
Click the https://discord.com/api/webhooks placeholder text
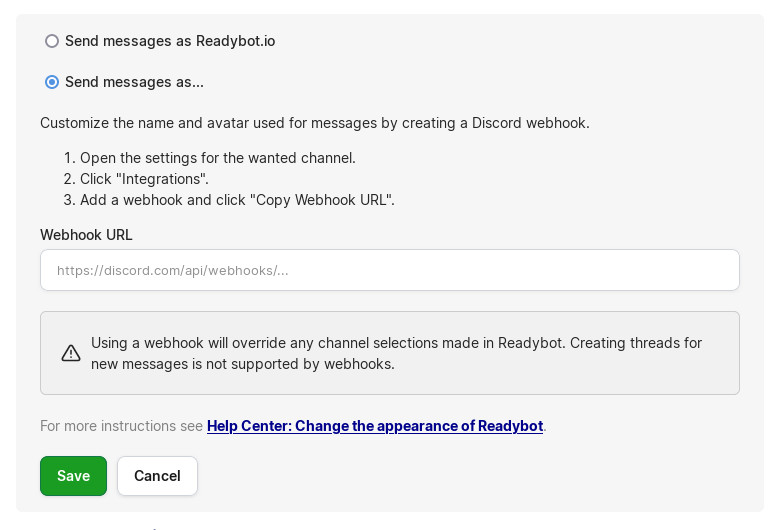(172, 270)
